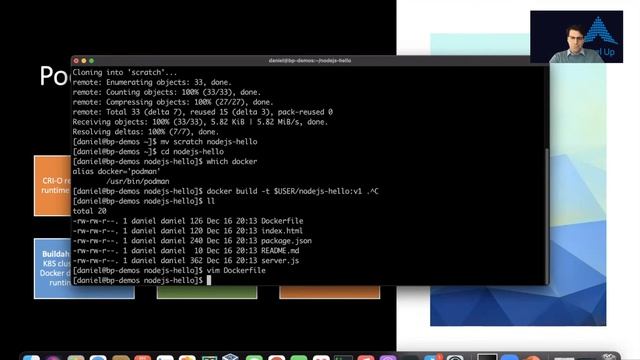Click the 'll' command line

(x=144, y=201)
